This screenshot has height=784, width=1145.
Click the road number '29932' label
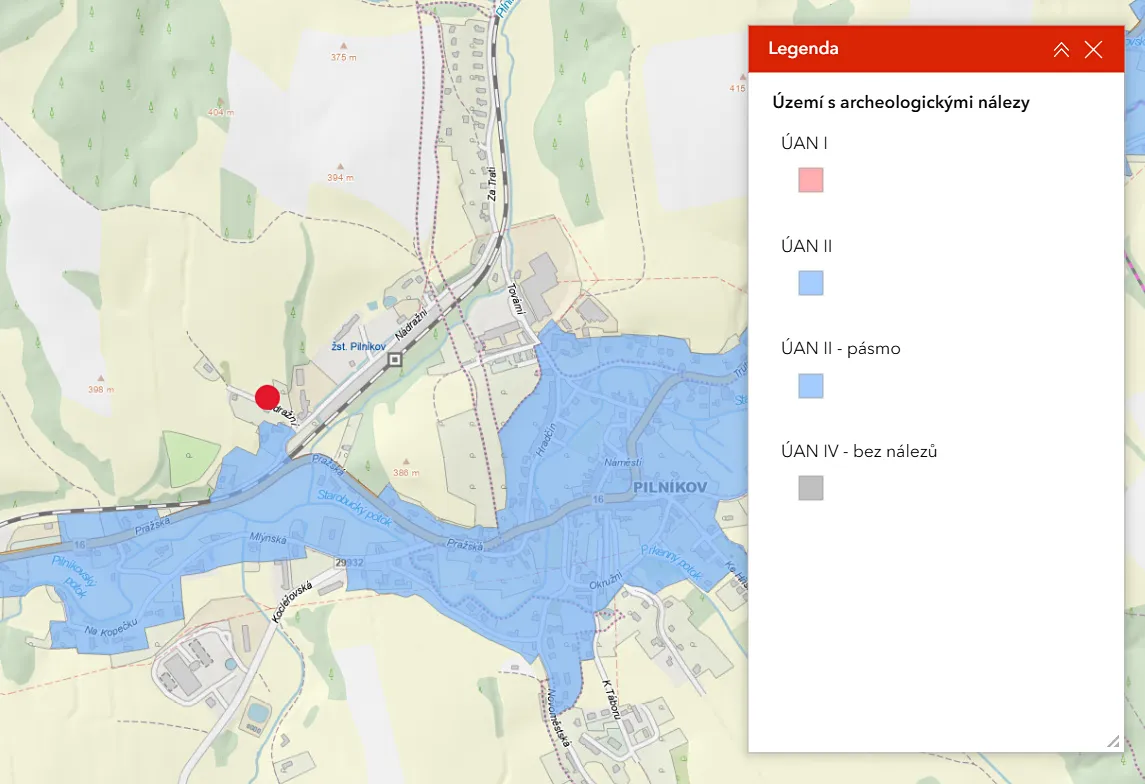tap(349, 563)
